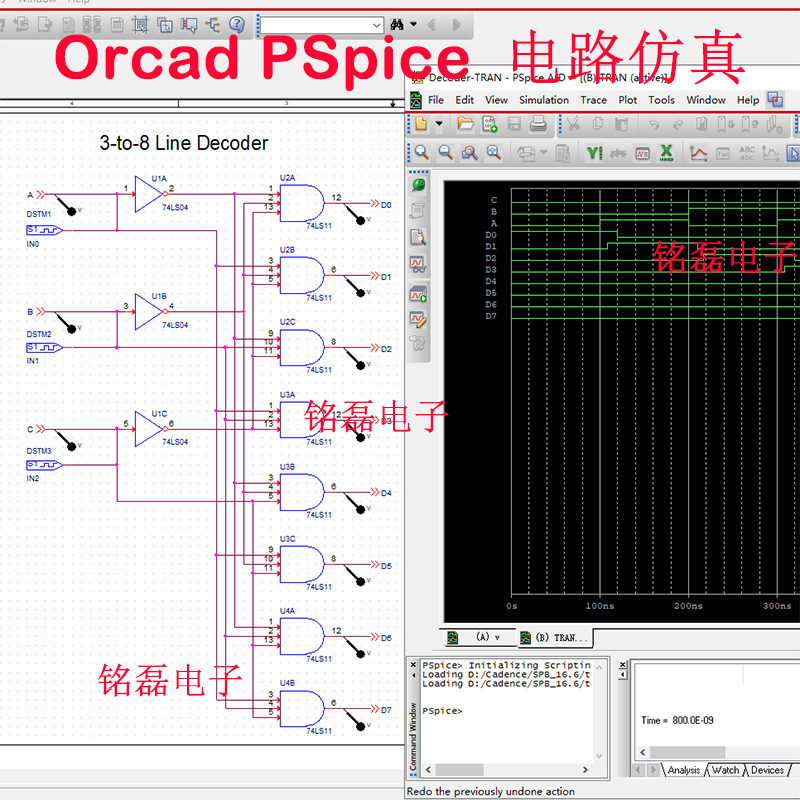Select the U1A 74LS04 inverter
The width and height of the screenshot is (800, 800).
click(149, 194)
